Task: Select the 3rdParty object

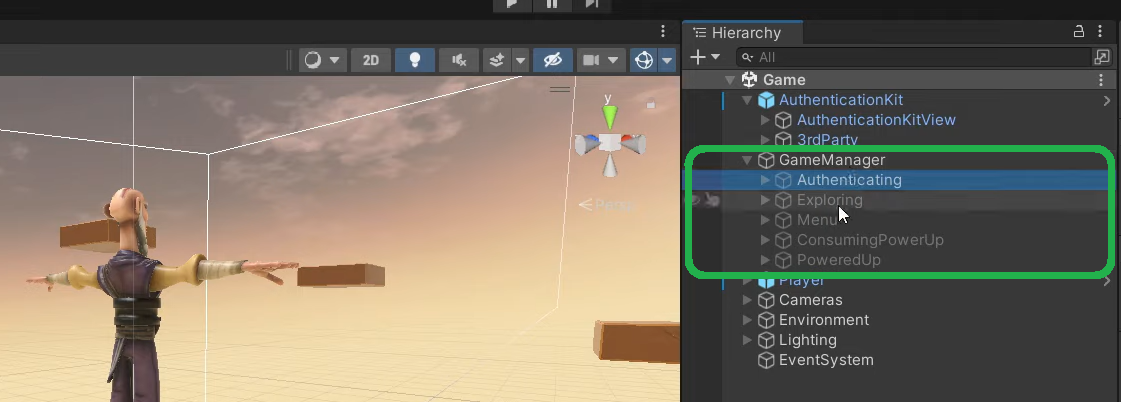Action: (x=826, y=140)
